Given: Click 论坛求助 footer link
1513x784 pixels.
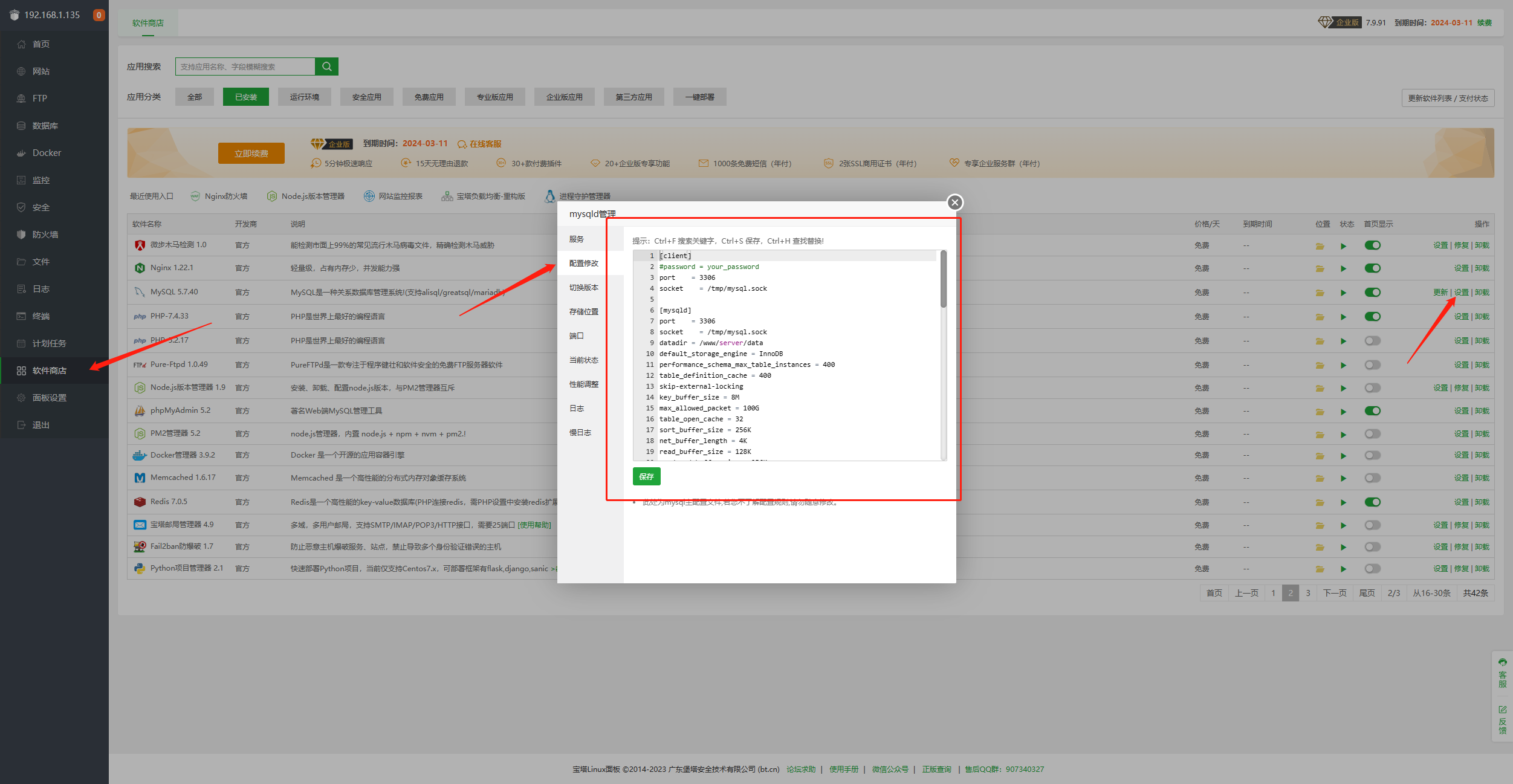Looking at the screenshot, I should click(801, 769).
